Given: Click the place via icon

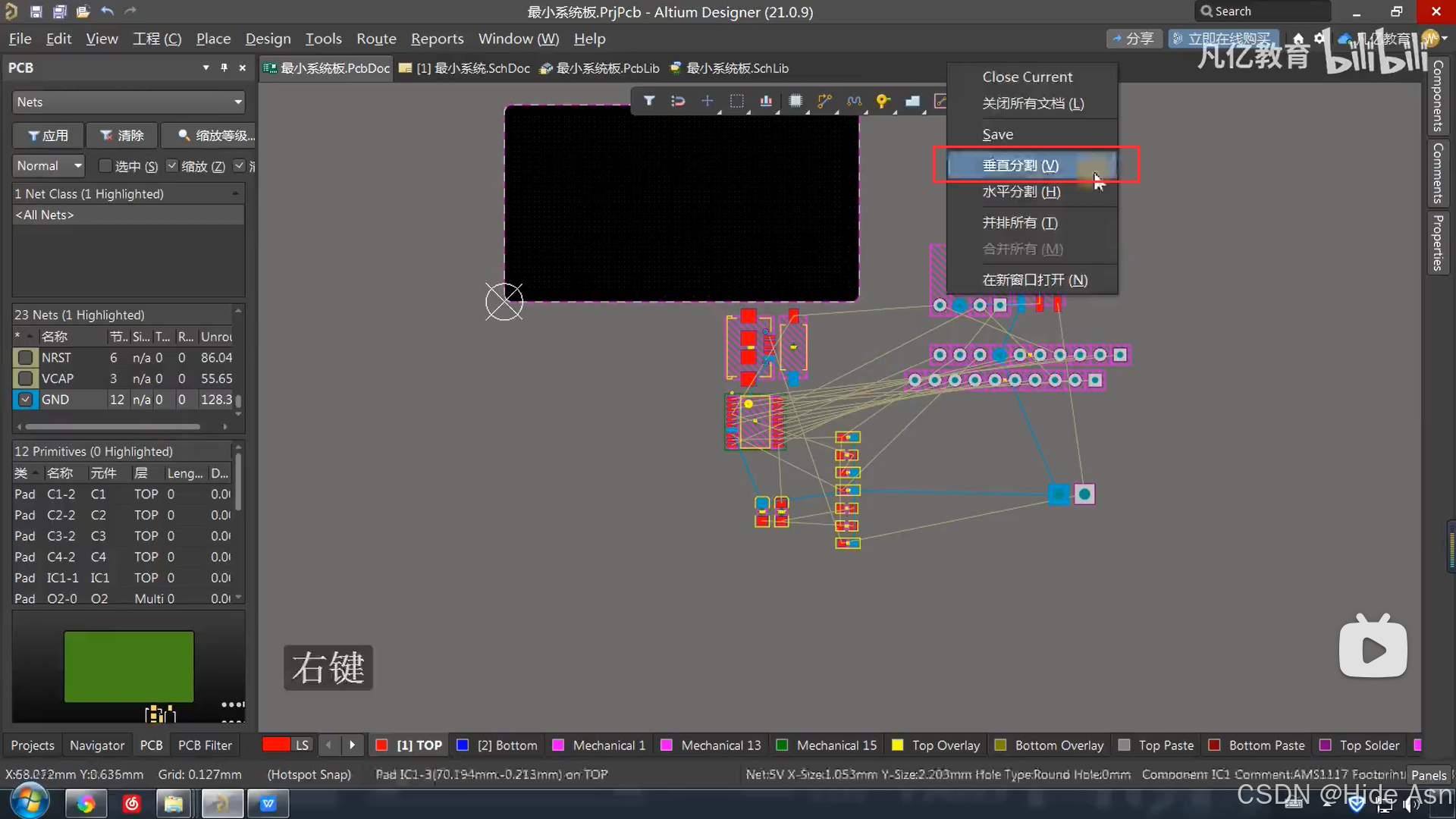Looking at the screenshot, I should 883,101.
